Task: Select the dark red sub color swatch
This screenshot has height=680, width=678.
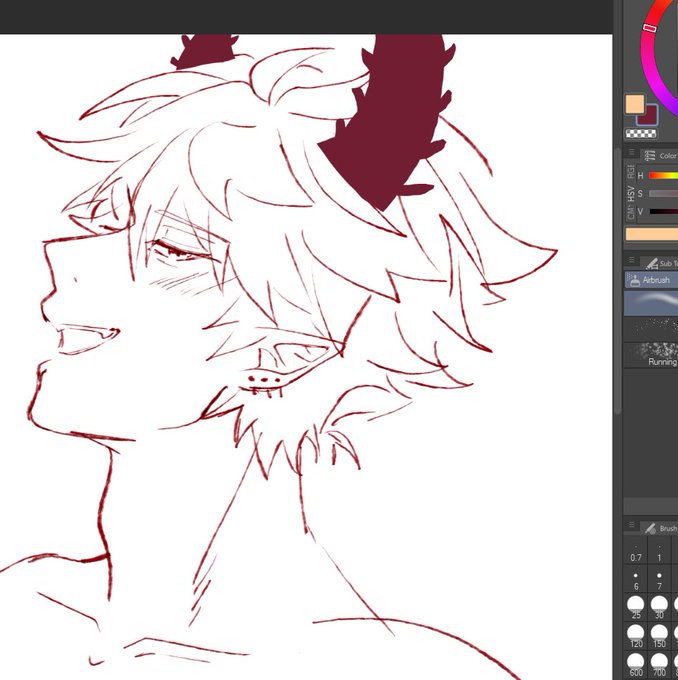Action: (650, 117)
